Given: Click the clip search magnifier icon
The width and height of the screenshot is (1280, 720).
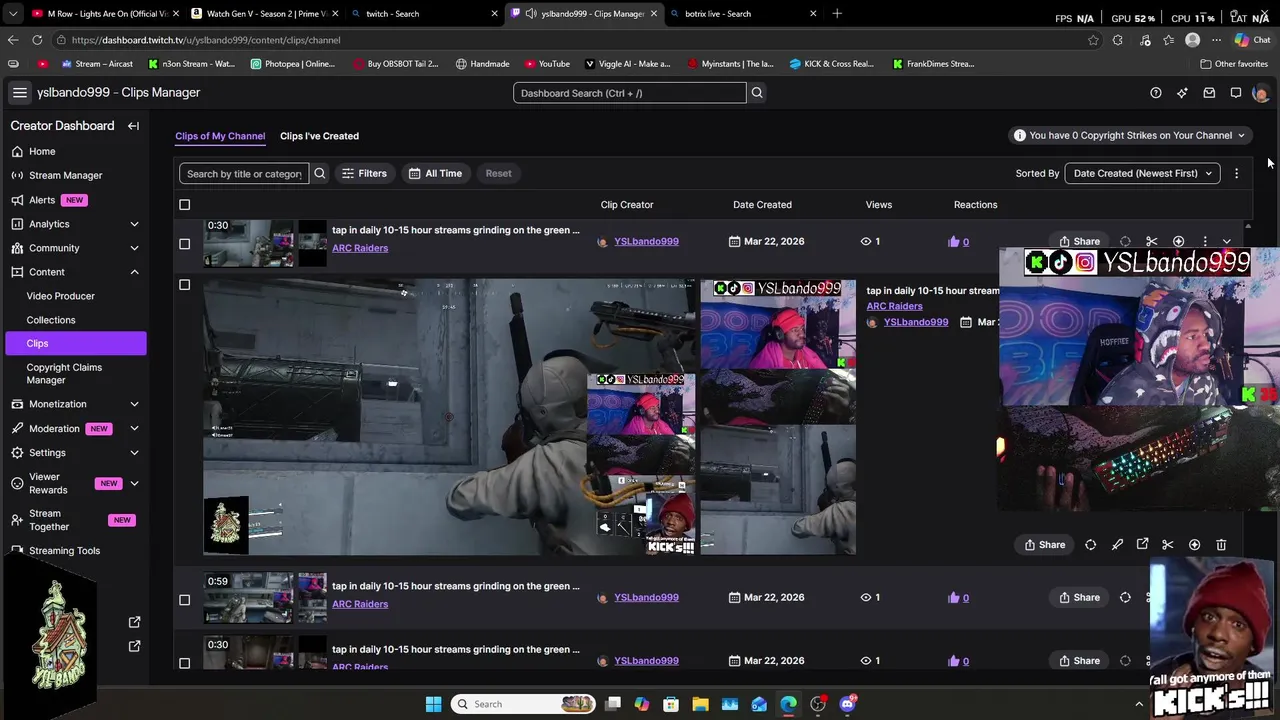Looking at the screenshot, I should click(320, 173).
